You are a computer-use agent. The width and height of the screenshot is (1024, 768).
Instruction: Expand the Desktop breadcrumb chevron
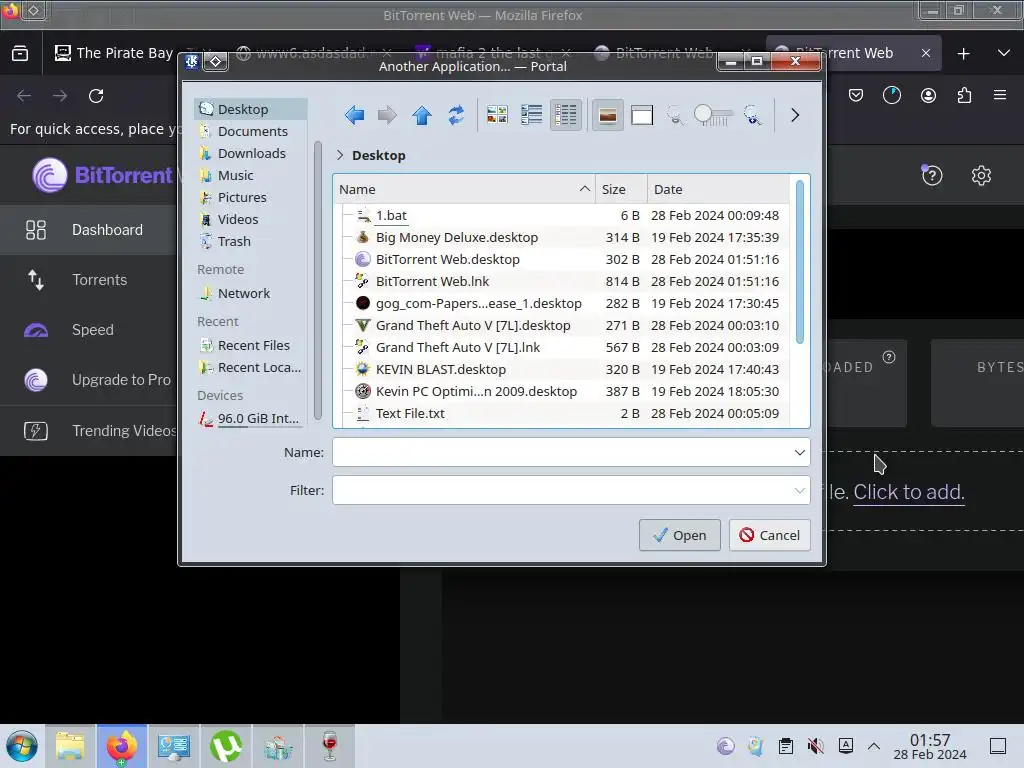pos(340,155)
